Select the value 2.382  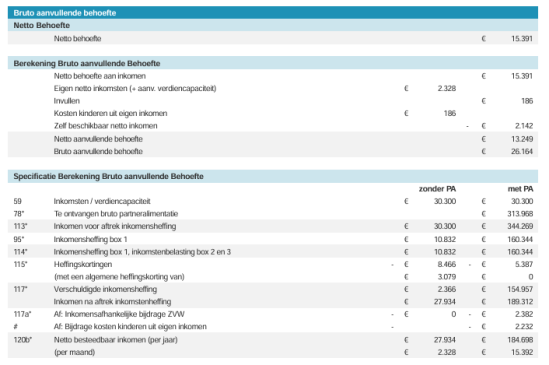pyautogui.click(x=524, y=314)
